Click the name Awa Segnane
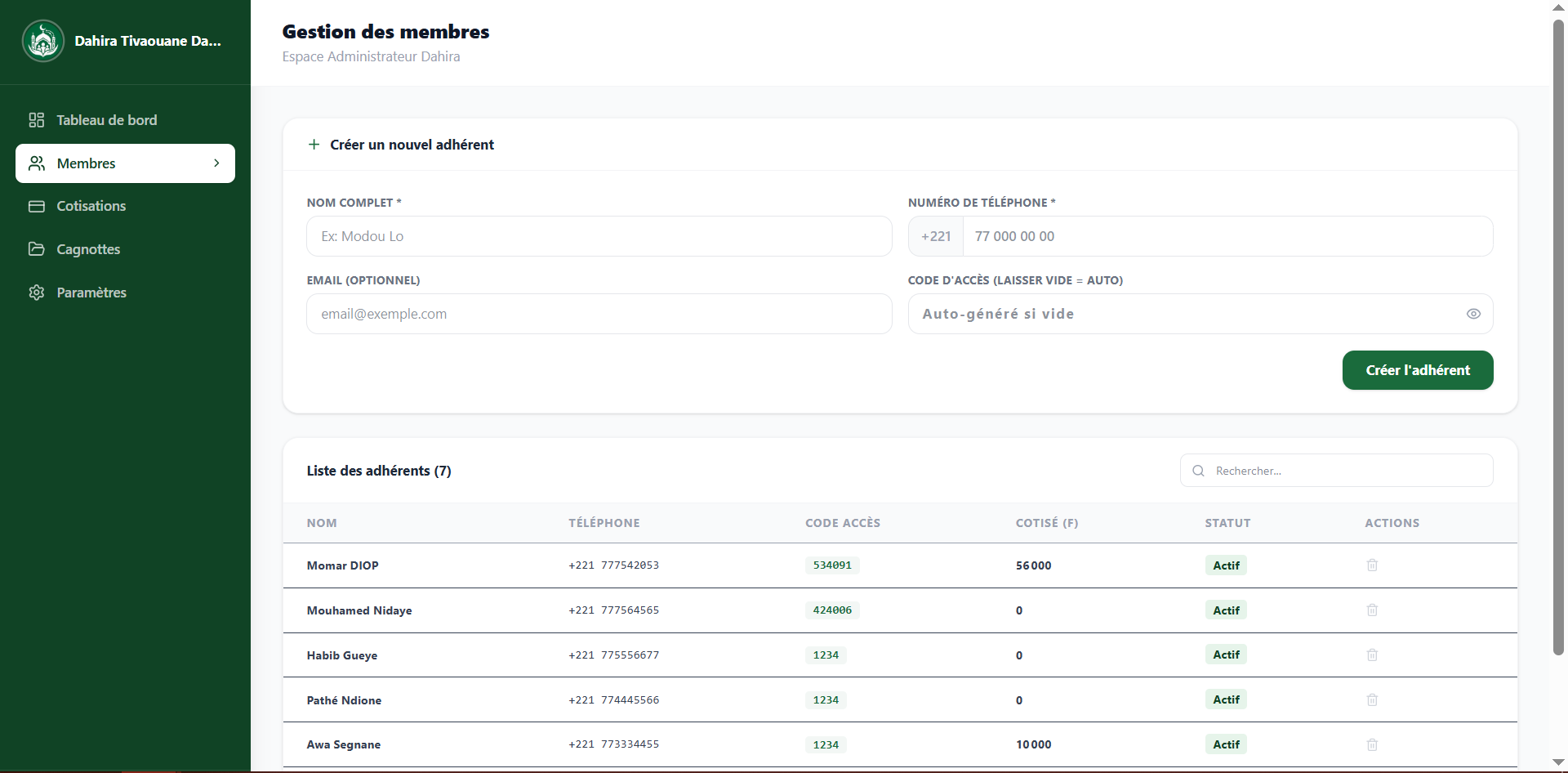 tap(344, 744)
